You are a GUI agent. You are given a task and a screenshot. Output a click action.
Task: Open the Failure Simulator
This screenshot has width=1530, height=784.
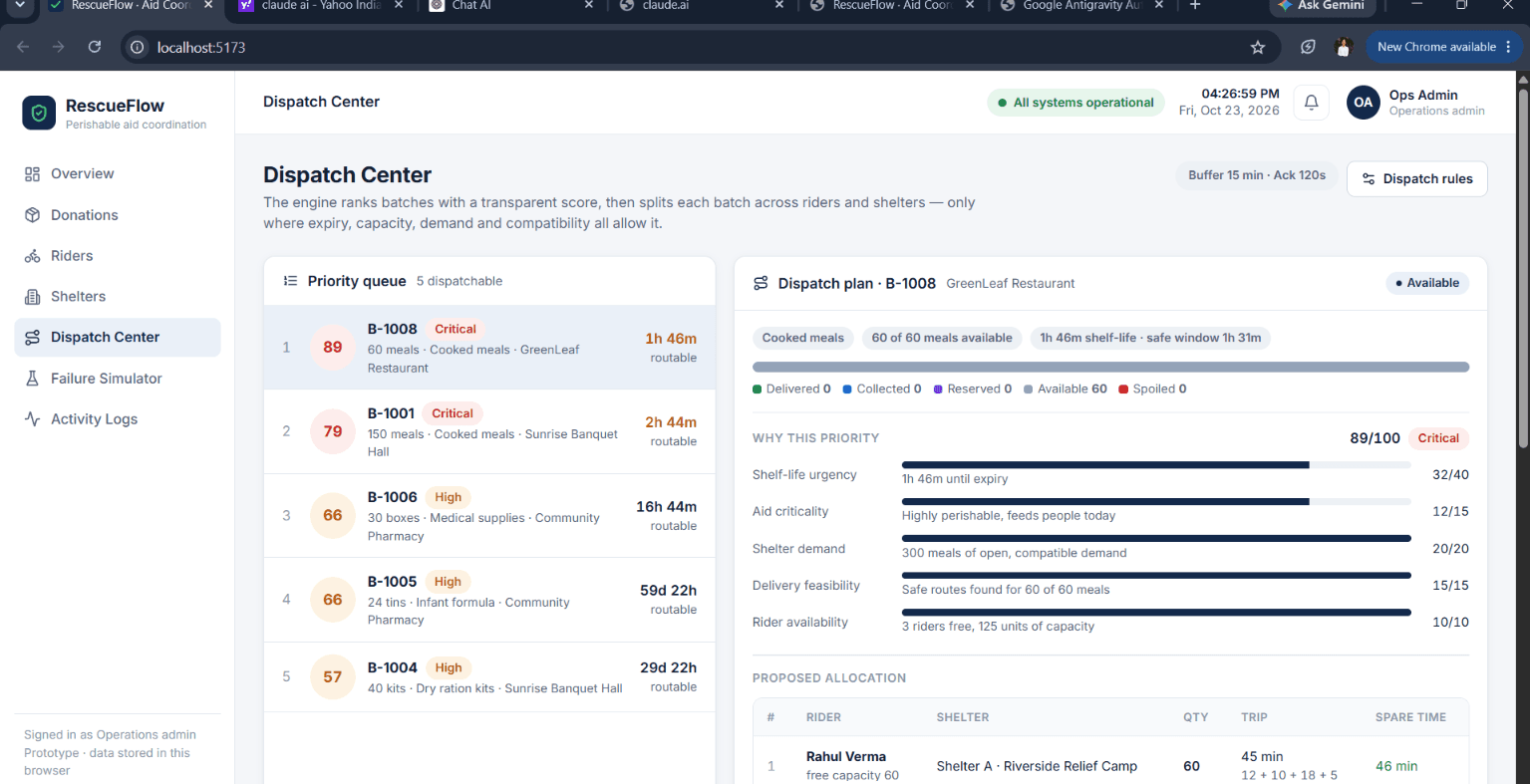coord(118,379)
